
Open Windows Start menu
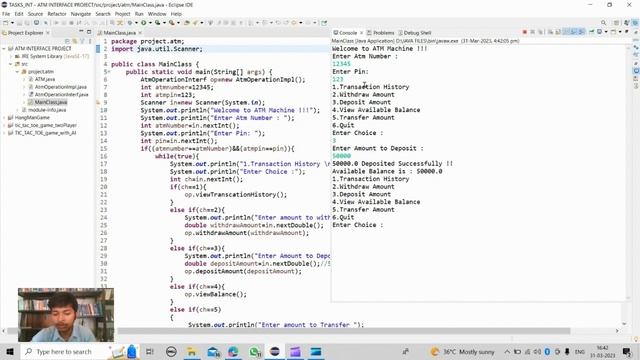click(9, 351)
